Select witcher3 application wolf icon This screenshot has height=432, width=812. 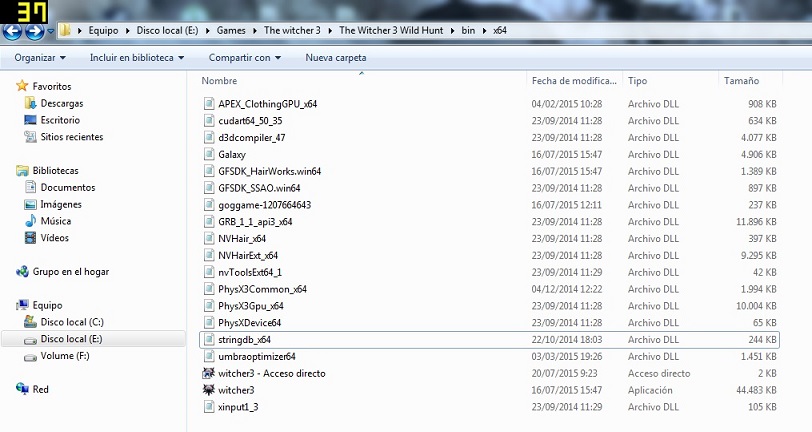(209, 390)
